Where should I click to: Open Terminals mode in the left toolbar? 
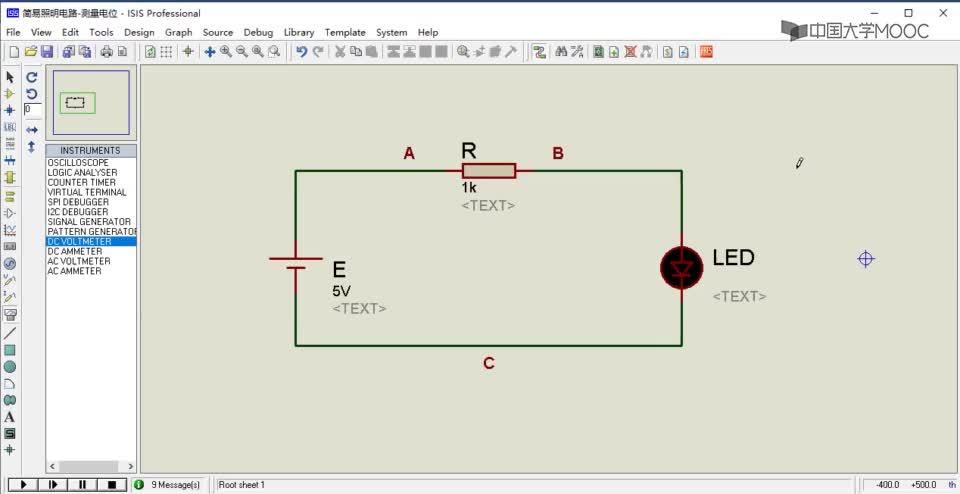(9, 196)
